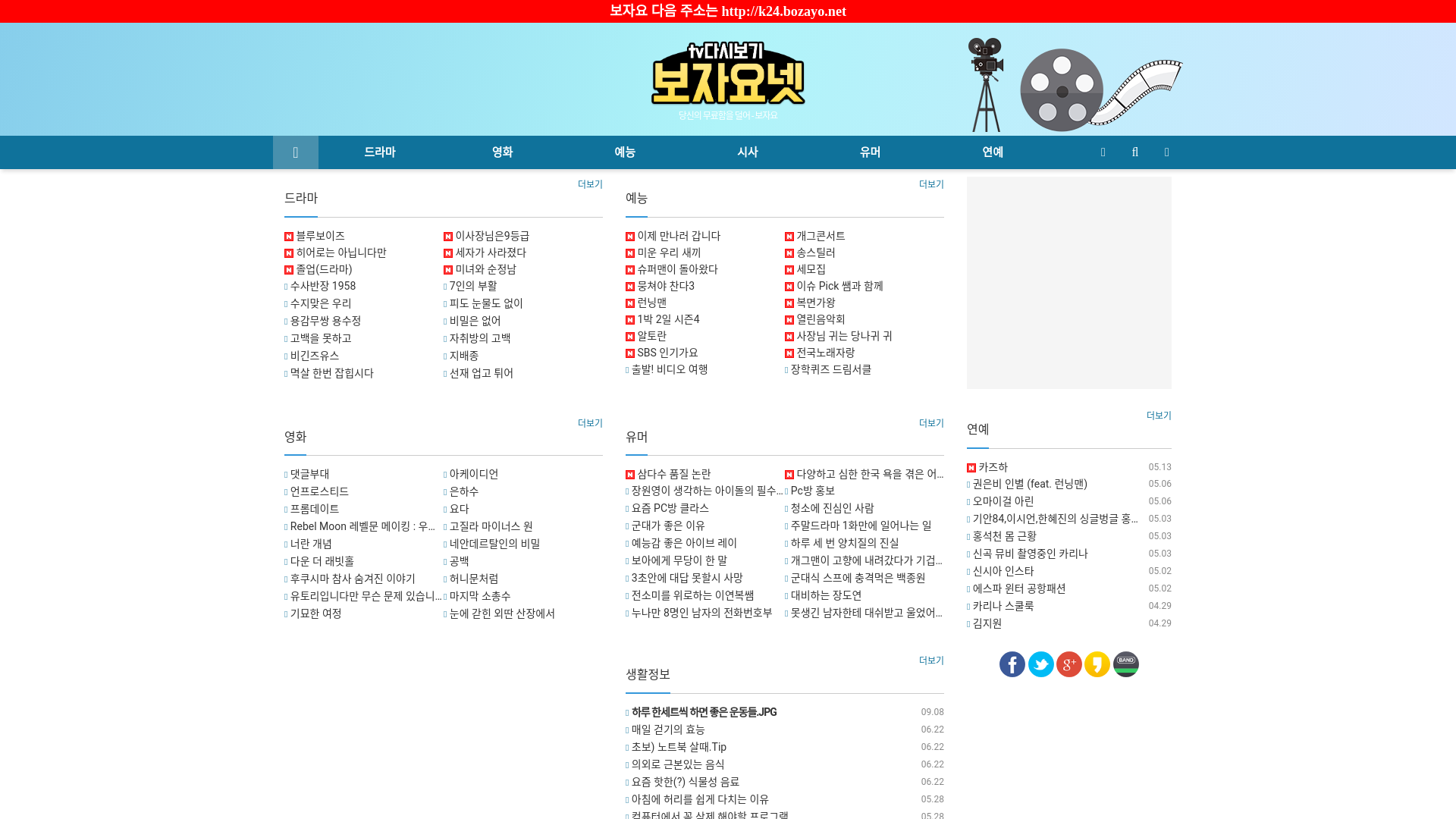Open drama 비긴즈유스
Screen dimensions: 1456x819
[x=315, y=356]
